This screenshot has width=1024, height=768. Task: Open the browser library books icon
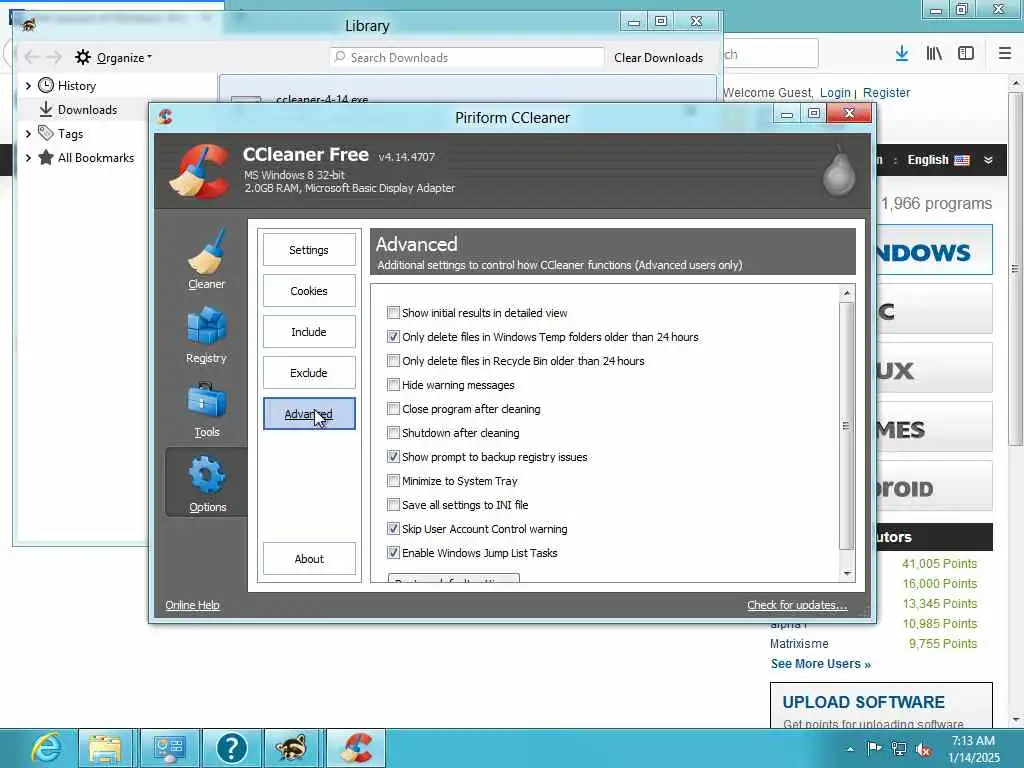pos(934,54)
